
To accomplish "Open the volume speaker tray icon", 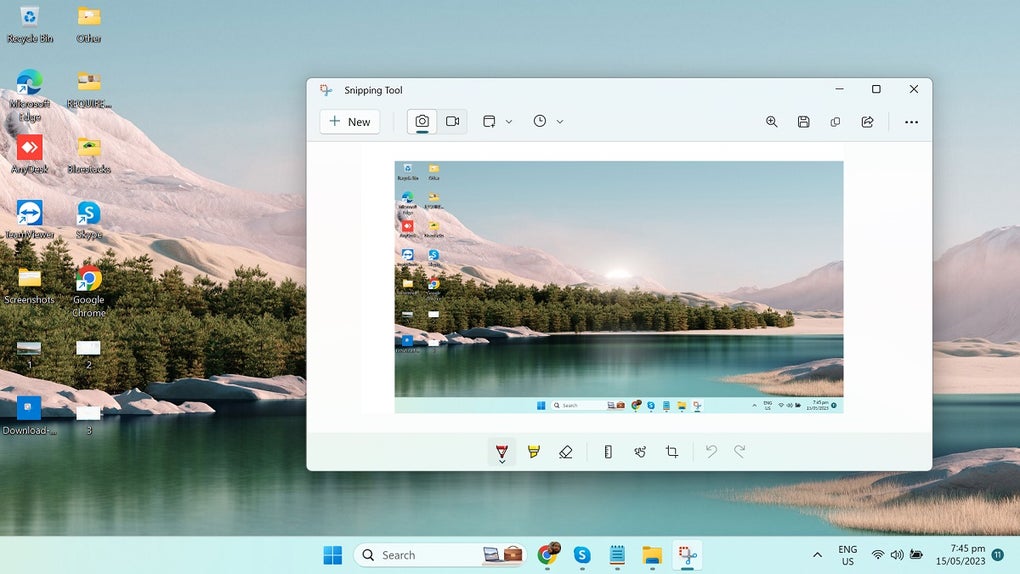I will 897,555.
